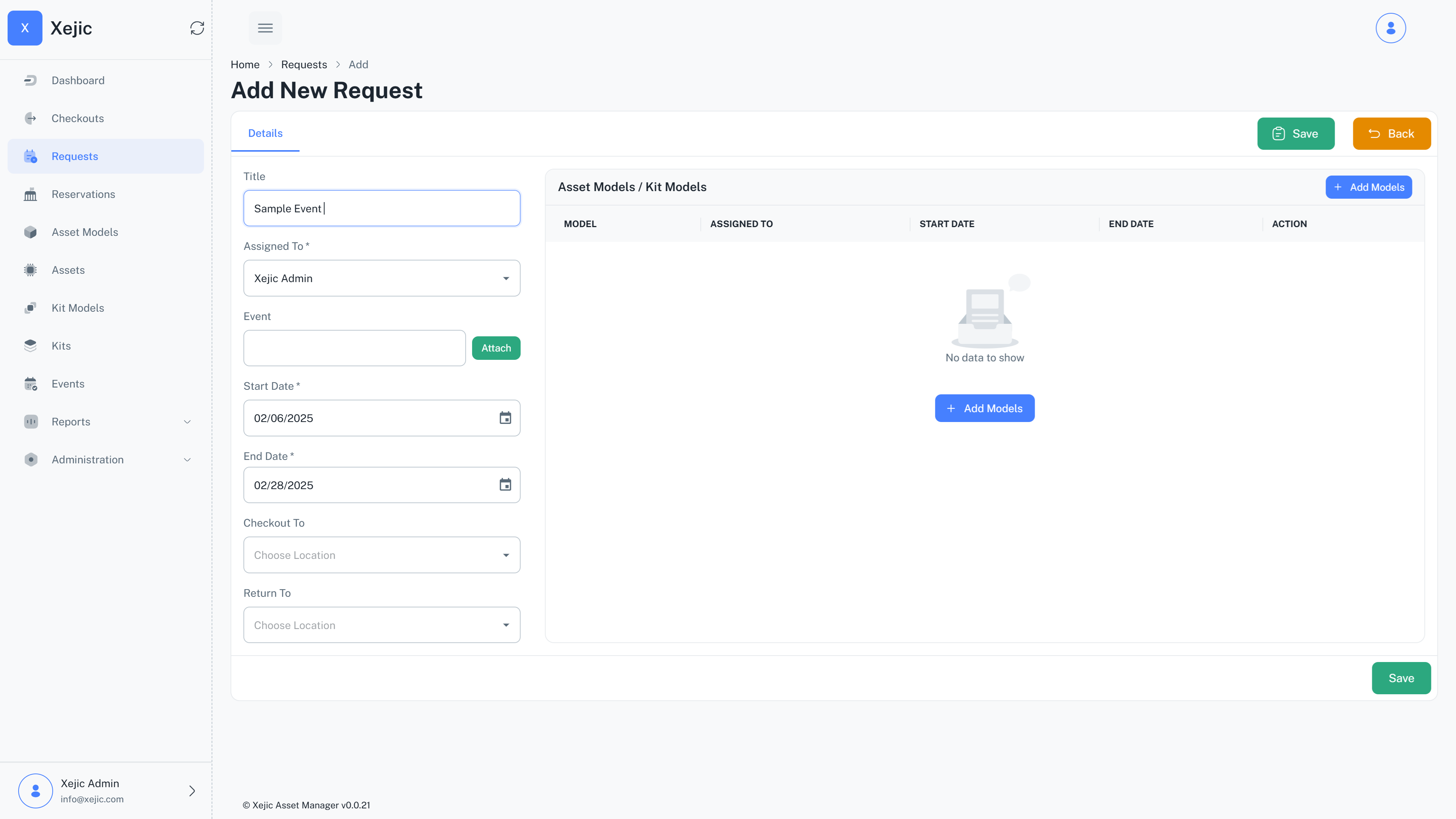1456x819 pixels.
Task: Click Add Models below No data to show
Action: [985, 408]
